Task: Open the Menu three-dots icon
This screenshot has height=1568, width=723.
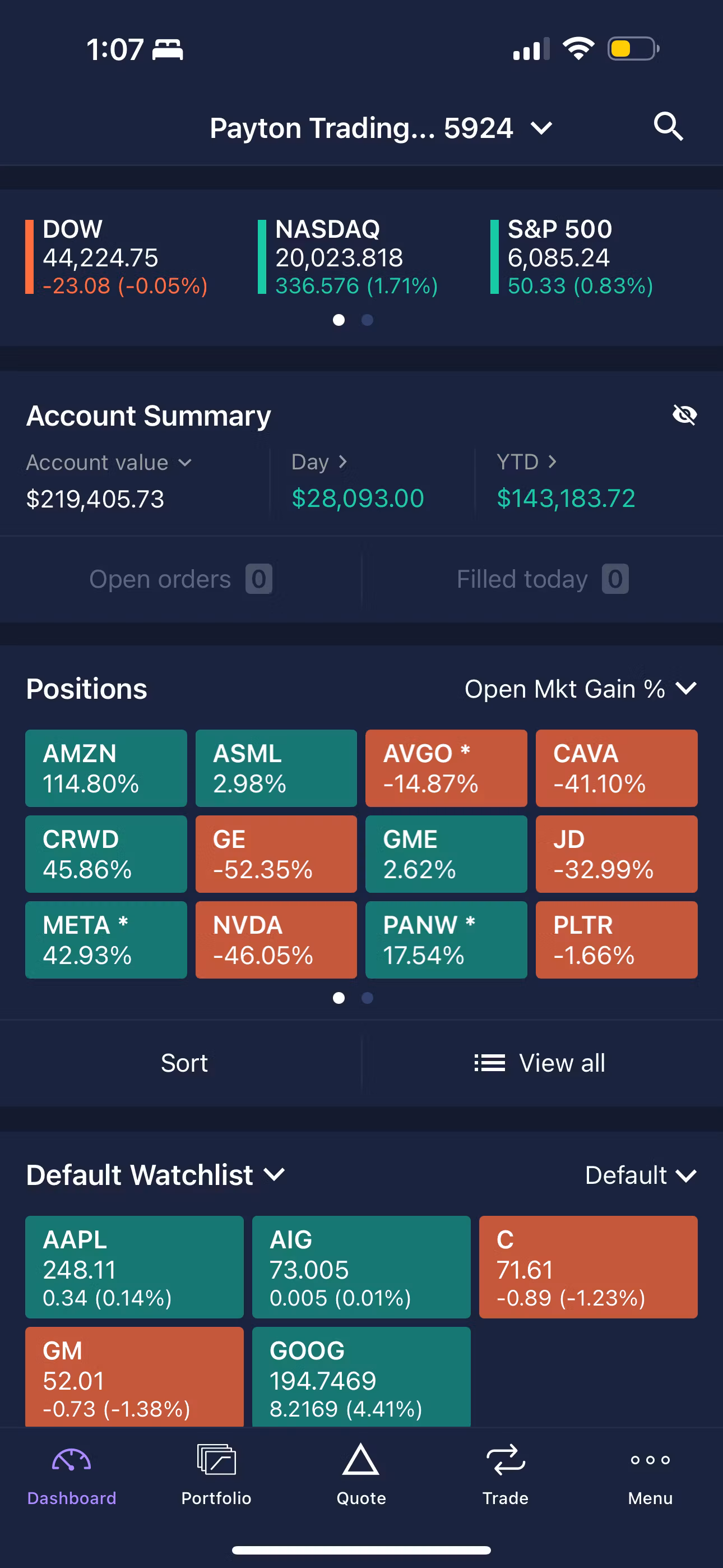Action: click(x=650, y=1460)
